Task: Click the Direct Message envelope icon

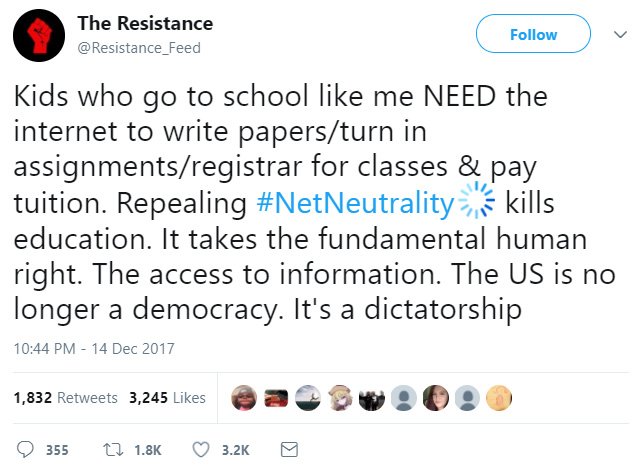Action: [x=290, y=450]
